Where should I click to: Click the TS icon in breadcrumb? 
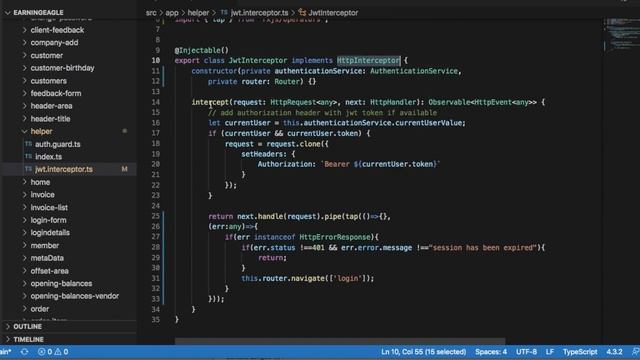(224, 13)
